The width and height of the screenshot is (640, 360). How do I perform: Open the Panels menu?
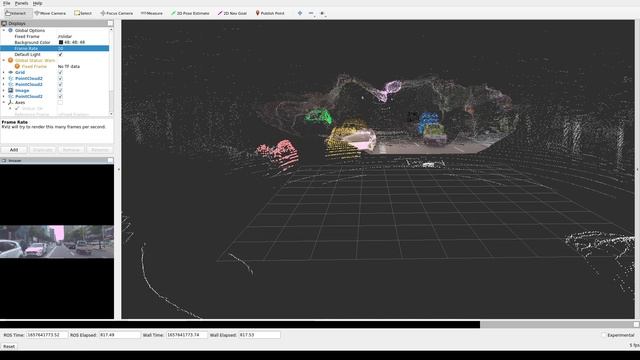pos(21,3)
